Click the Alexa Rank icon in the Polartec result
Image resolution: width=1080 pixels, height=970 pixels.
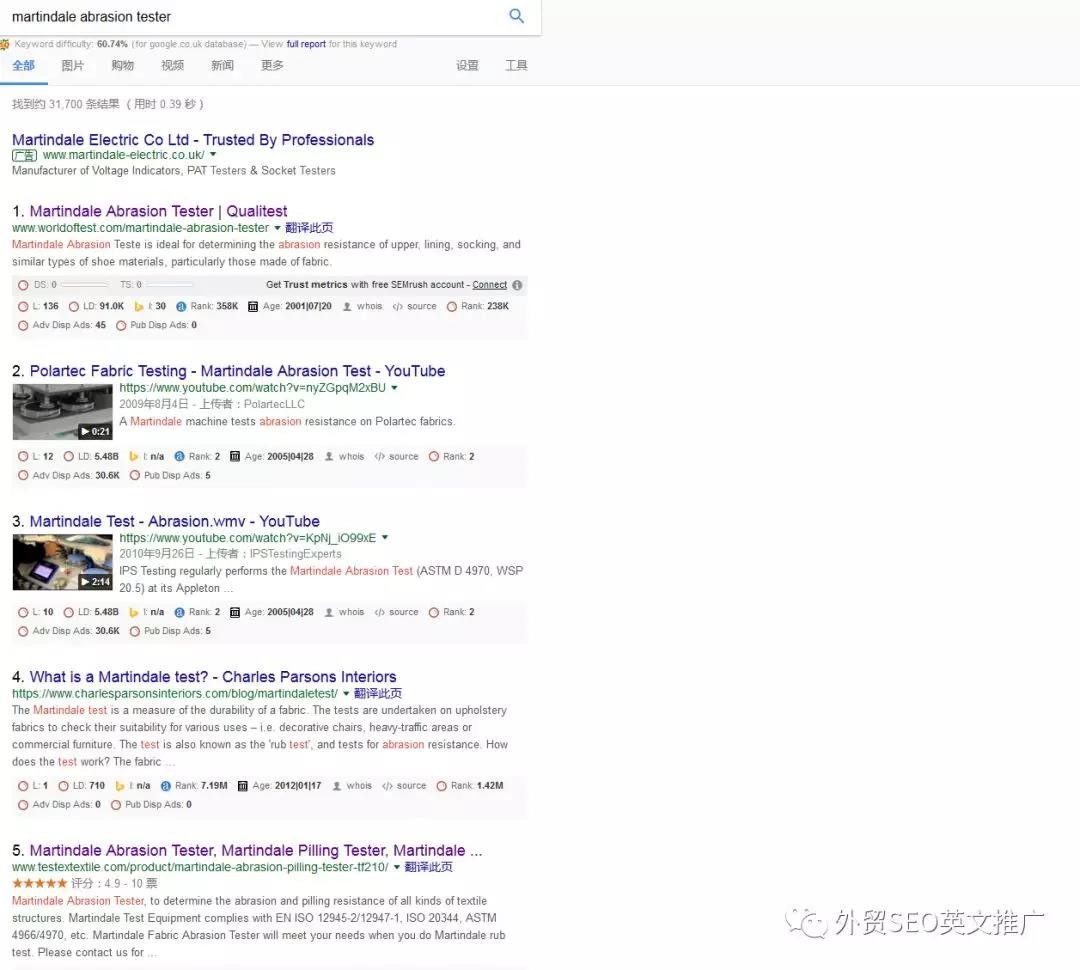[180, 457]
